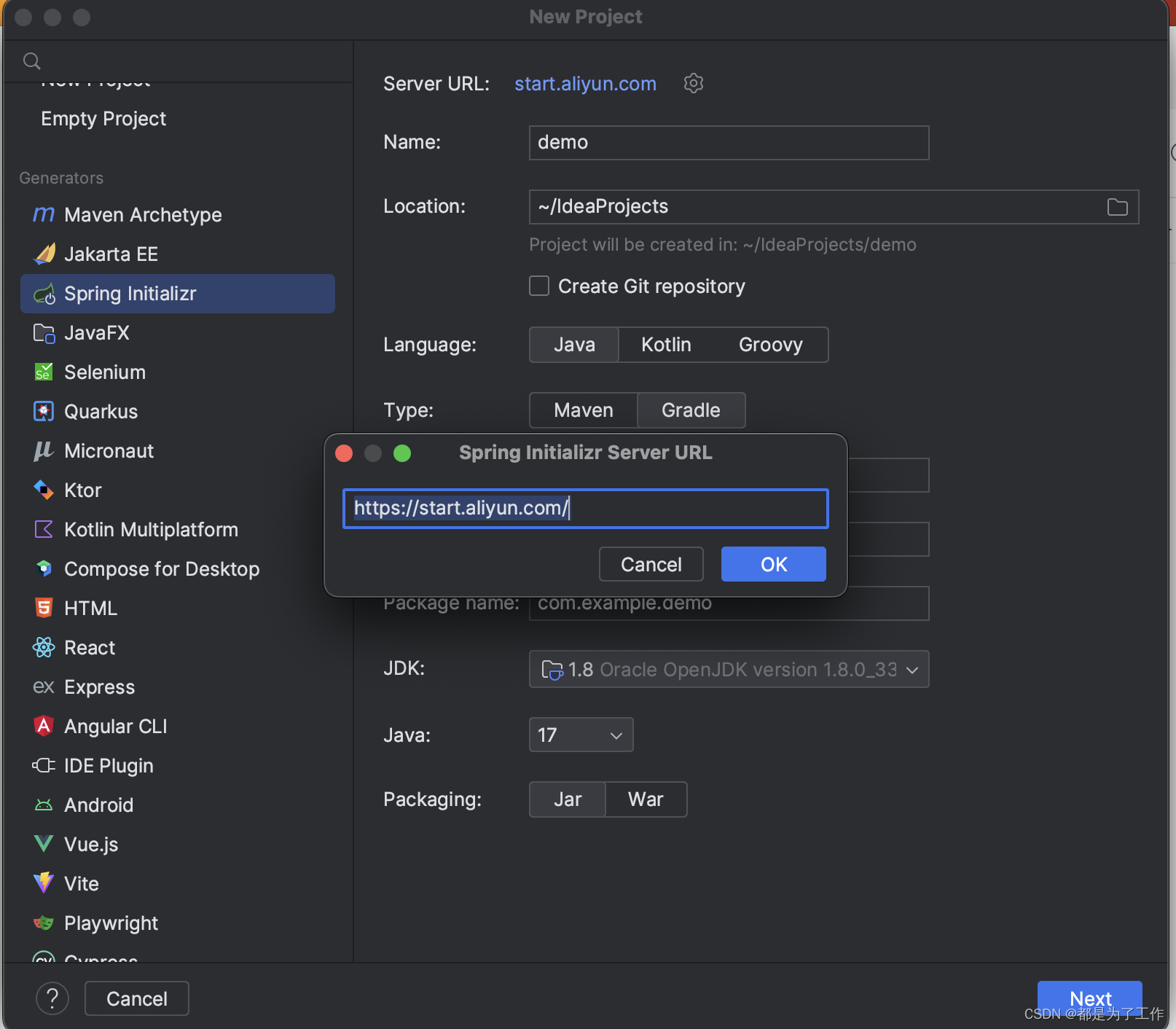This screenshot has height=1029, width=1176.
Task: Click the Vue.js green V icon
Action: click(x=44, y=845)
